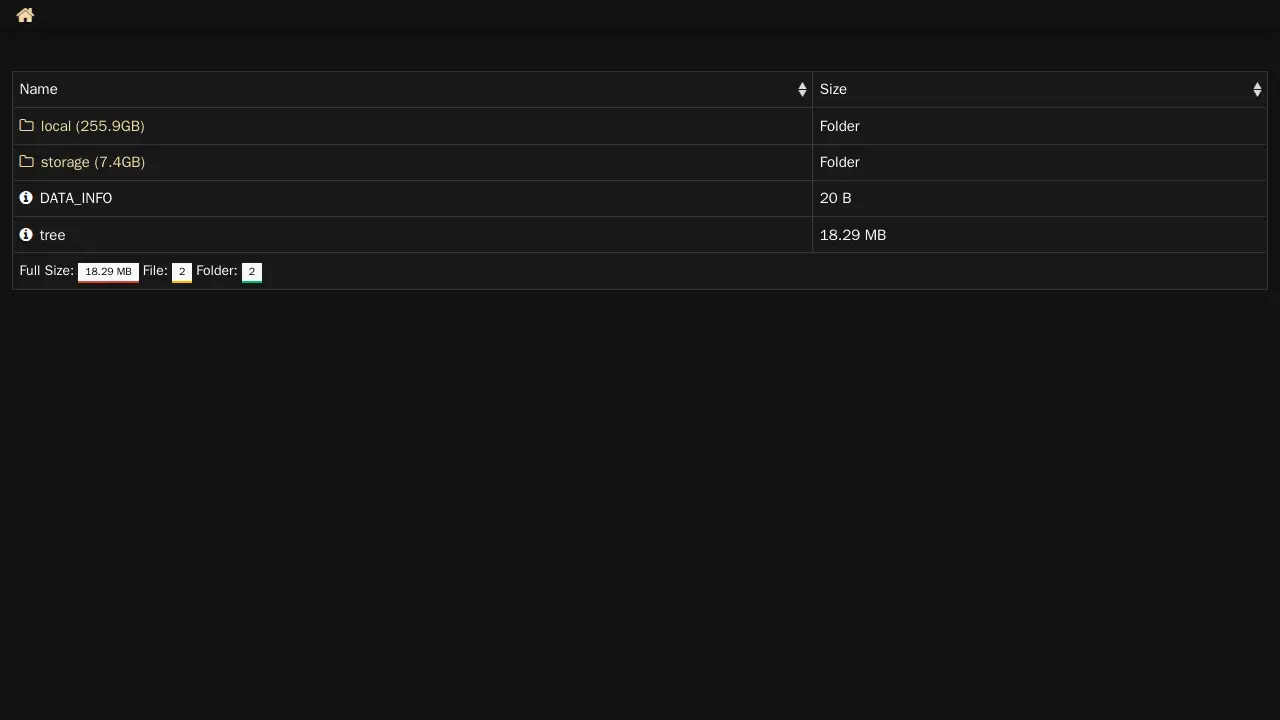Click the Folder count badge

252,272
